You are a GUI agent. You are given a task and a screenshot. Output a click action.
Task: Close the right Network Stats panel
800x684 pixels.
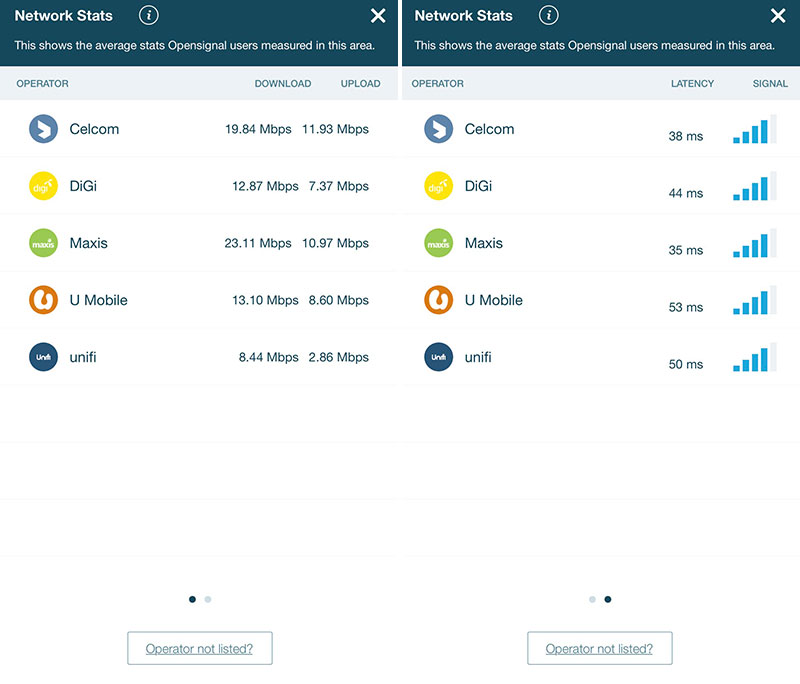coord(778,16)
